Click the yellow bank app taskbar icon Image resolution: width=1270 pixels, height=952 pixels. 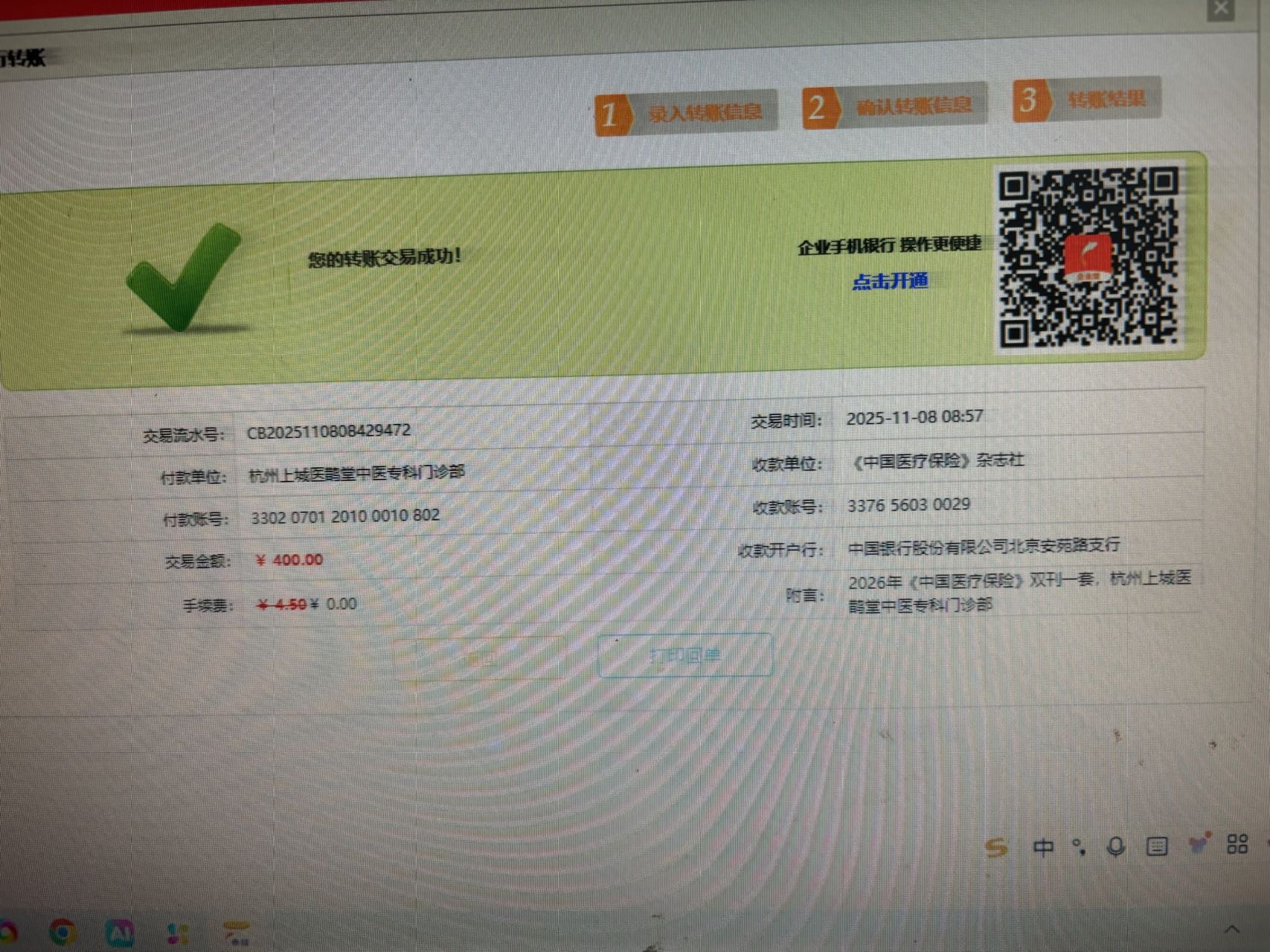237,933
